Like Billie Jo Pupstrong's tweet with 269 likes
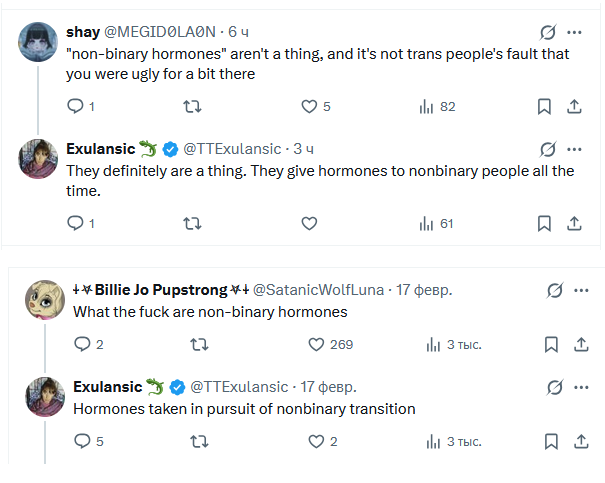The image size is (605, 483). (x=316, y=344)
